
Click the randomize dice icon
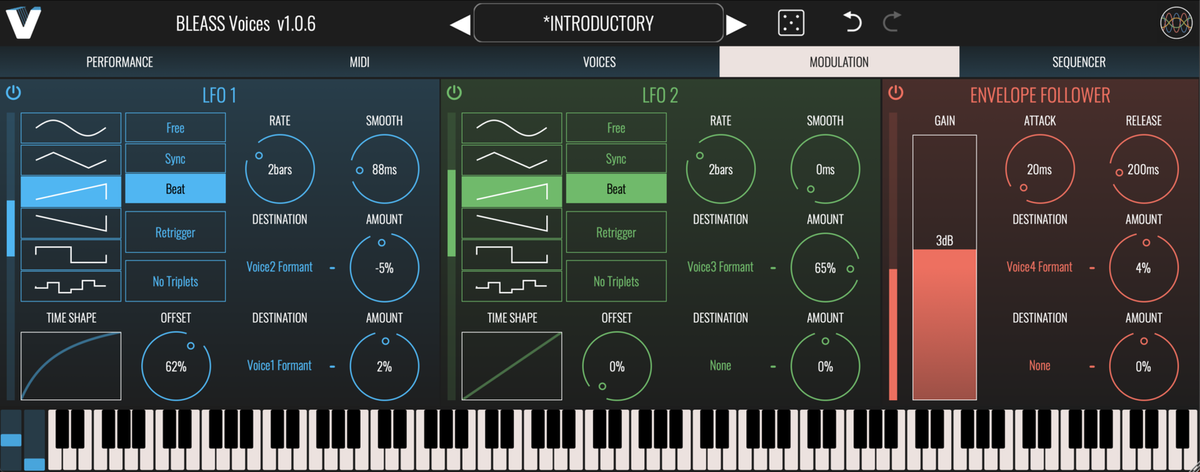point(792,23)
